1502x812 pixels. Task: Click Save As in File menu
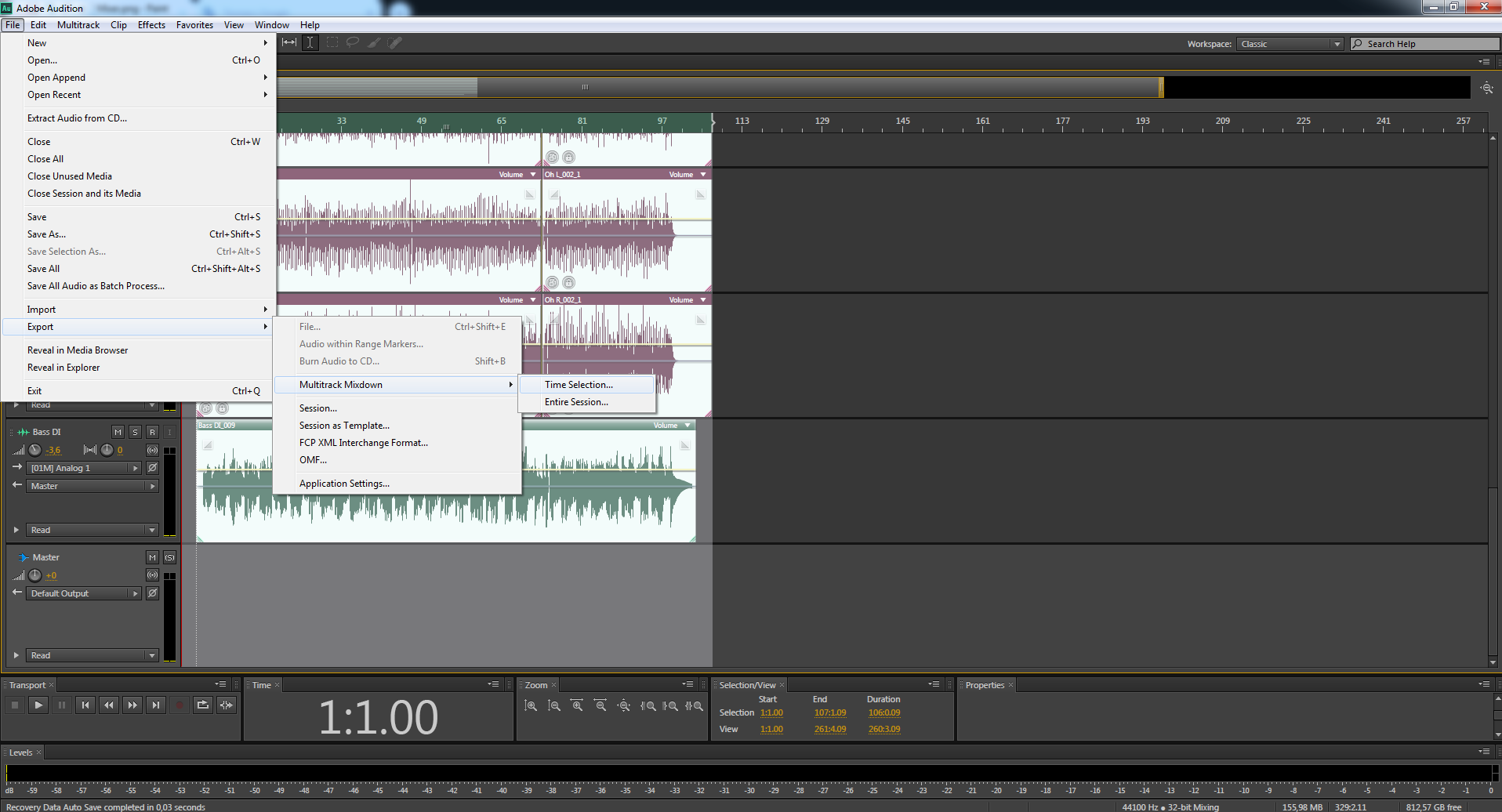138,234
